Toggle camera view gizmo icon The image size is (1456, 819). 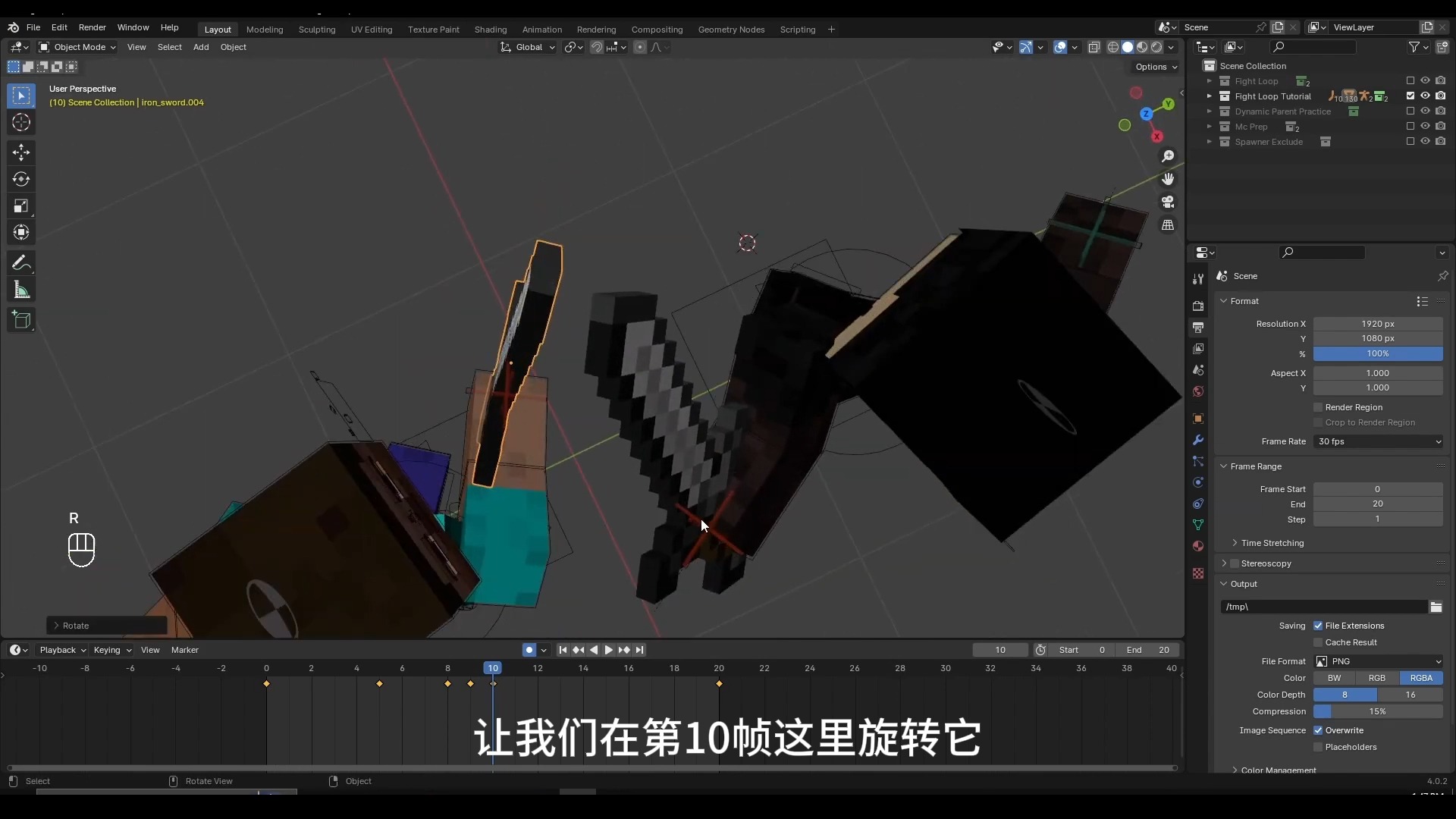[1168, 202]
